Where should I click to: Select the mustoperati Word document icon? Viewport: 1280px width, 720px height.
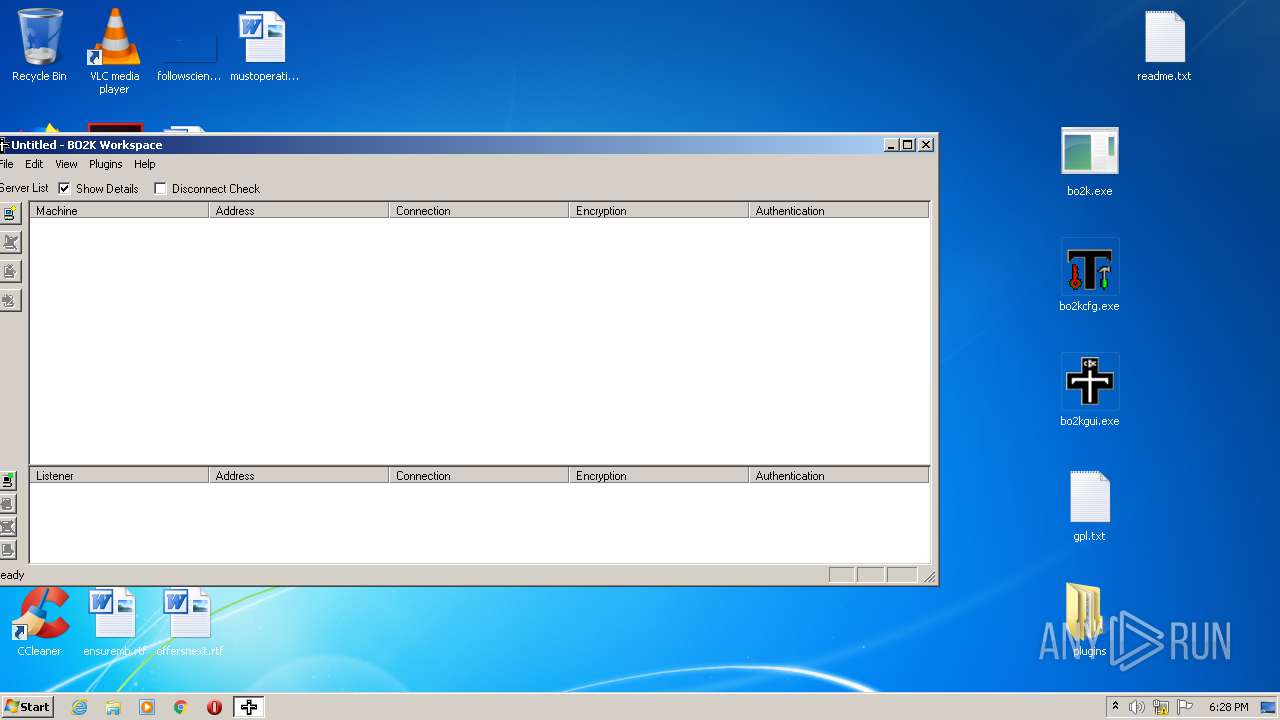pos(264,46)
